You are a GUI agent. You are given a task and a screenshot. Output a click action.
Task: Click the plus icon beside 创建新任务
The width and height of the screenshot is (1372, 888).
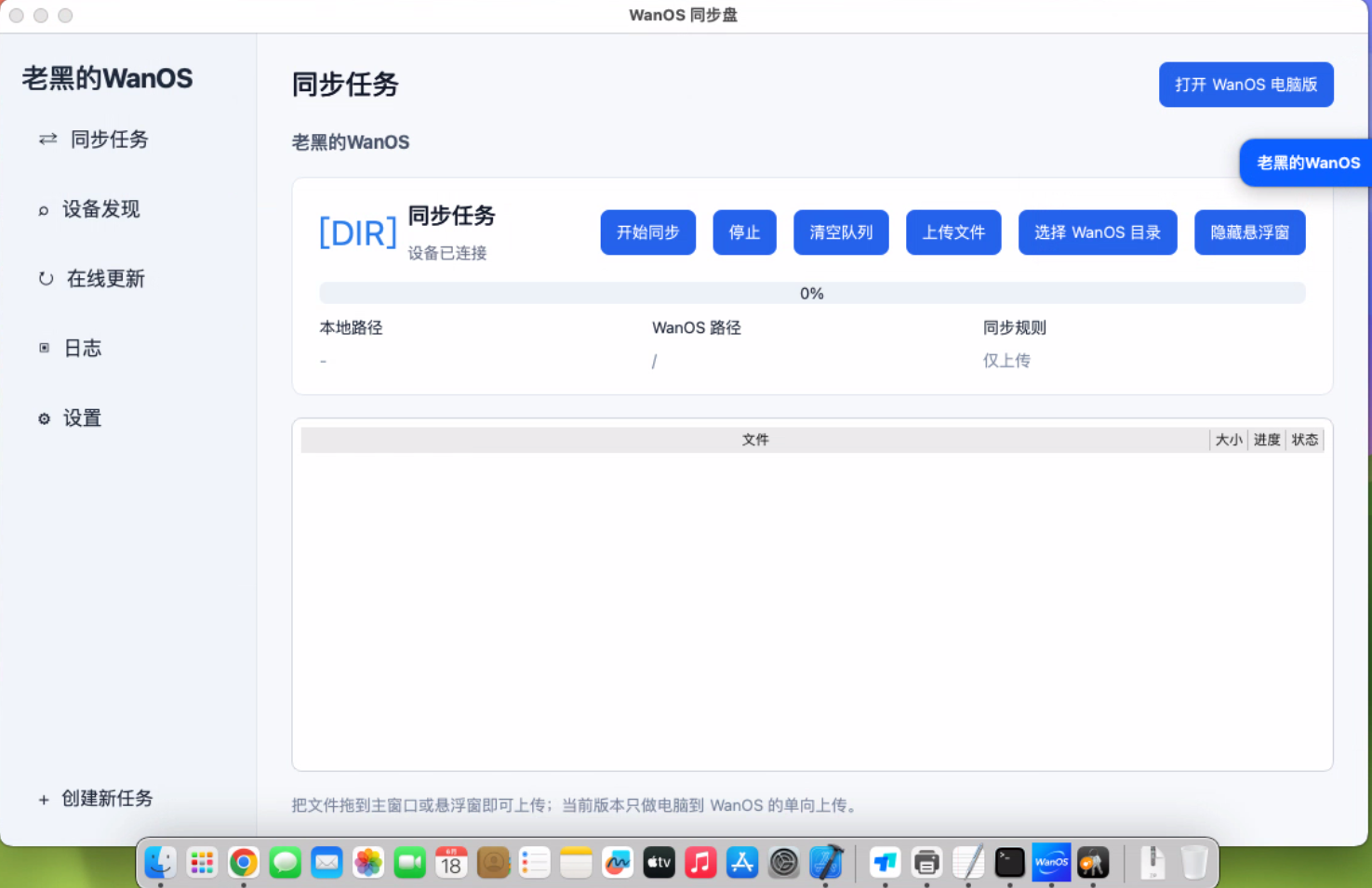click(x=44, y=800)
